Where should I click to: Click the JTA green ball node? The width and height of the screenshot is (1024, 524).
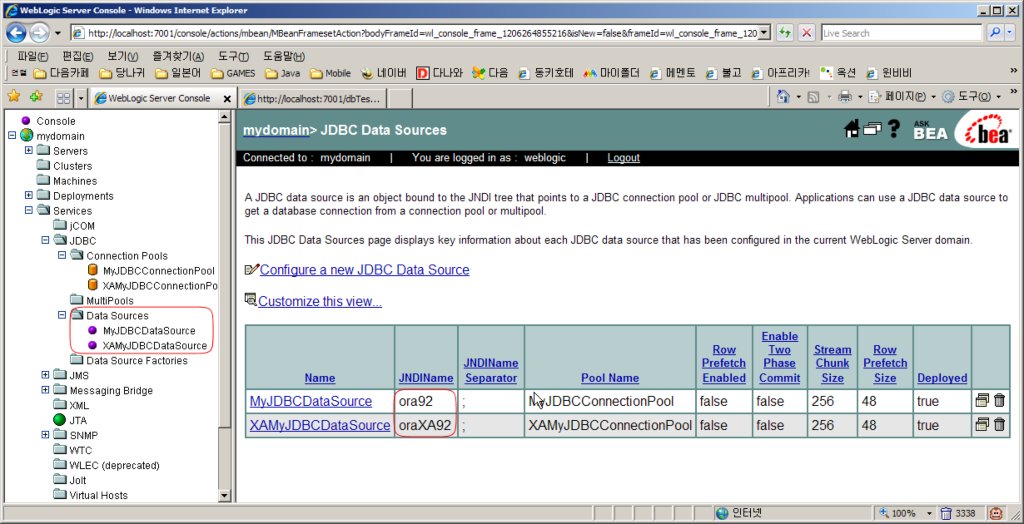click(x=59, y=420)
